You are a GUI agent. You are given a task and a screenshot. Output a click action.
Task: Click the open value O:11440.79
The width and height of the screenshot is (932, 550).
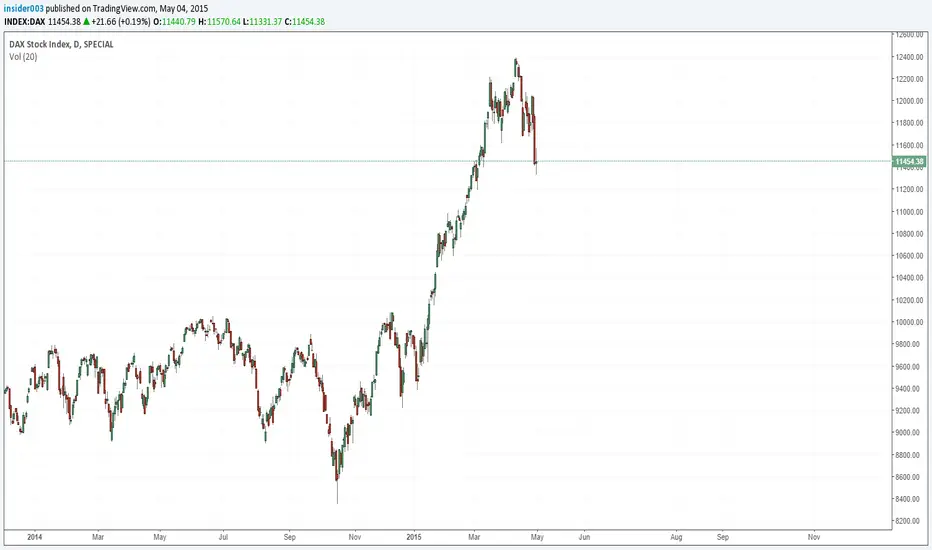coord(175,22)
